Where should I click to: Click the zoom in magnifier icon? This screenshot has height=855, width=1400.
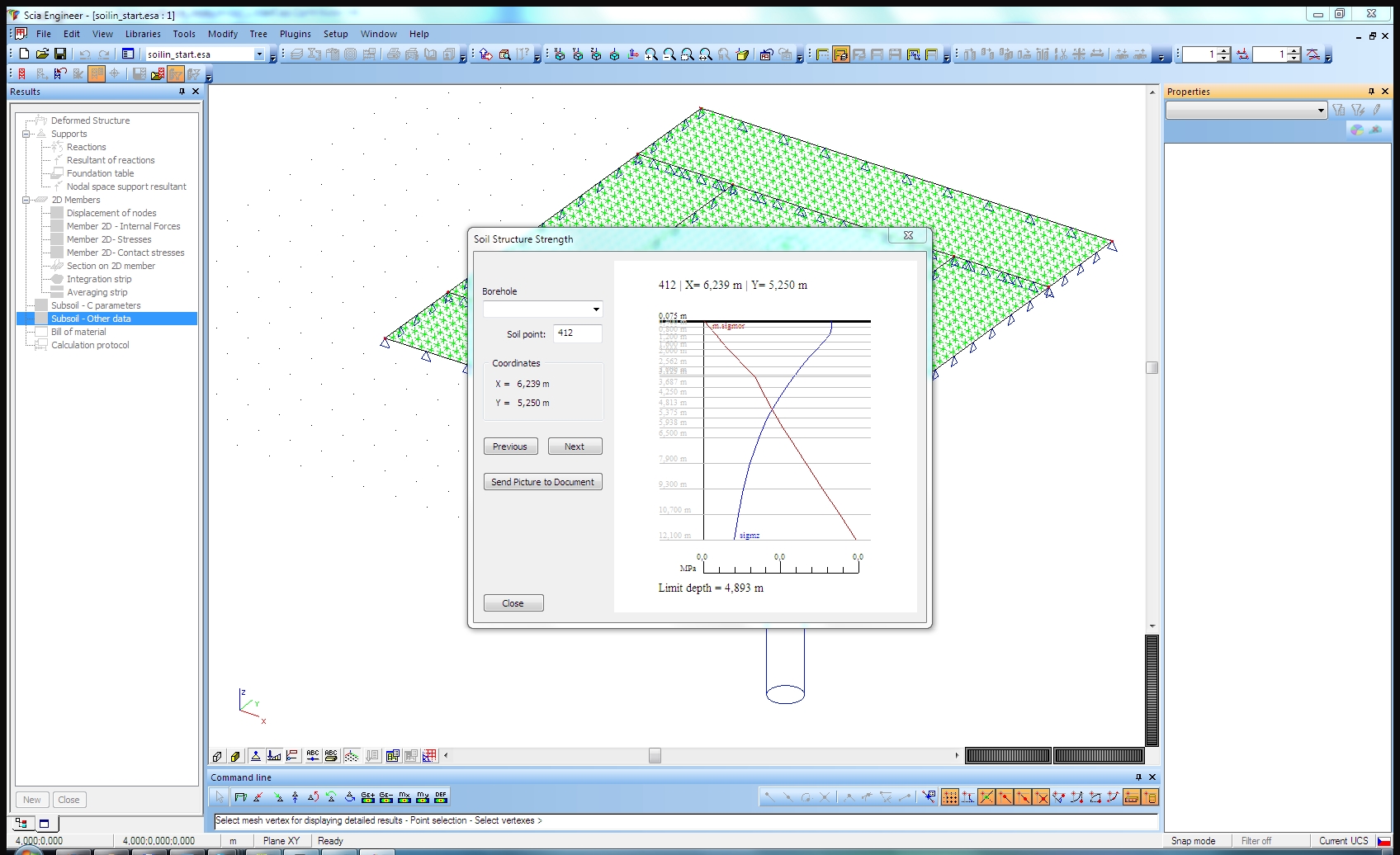651,54
